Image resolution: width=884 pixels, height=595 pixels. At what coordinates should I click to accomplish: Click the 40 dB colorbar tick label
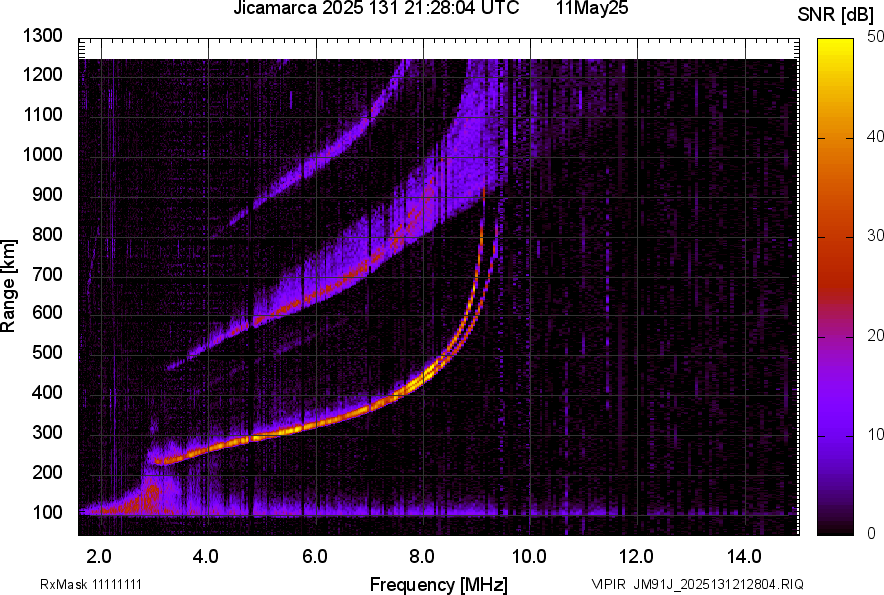coord(875,136)
